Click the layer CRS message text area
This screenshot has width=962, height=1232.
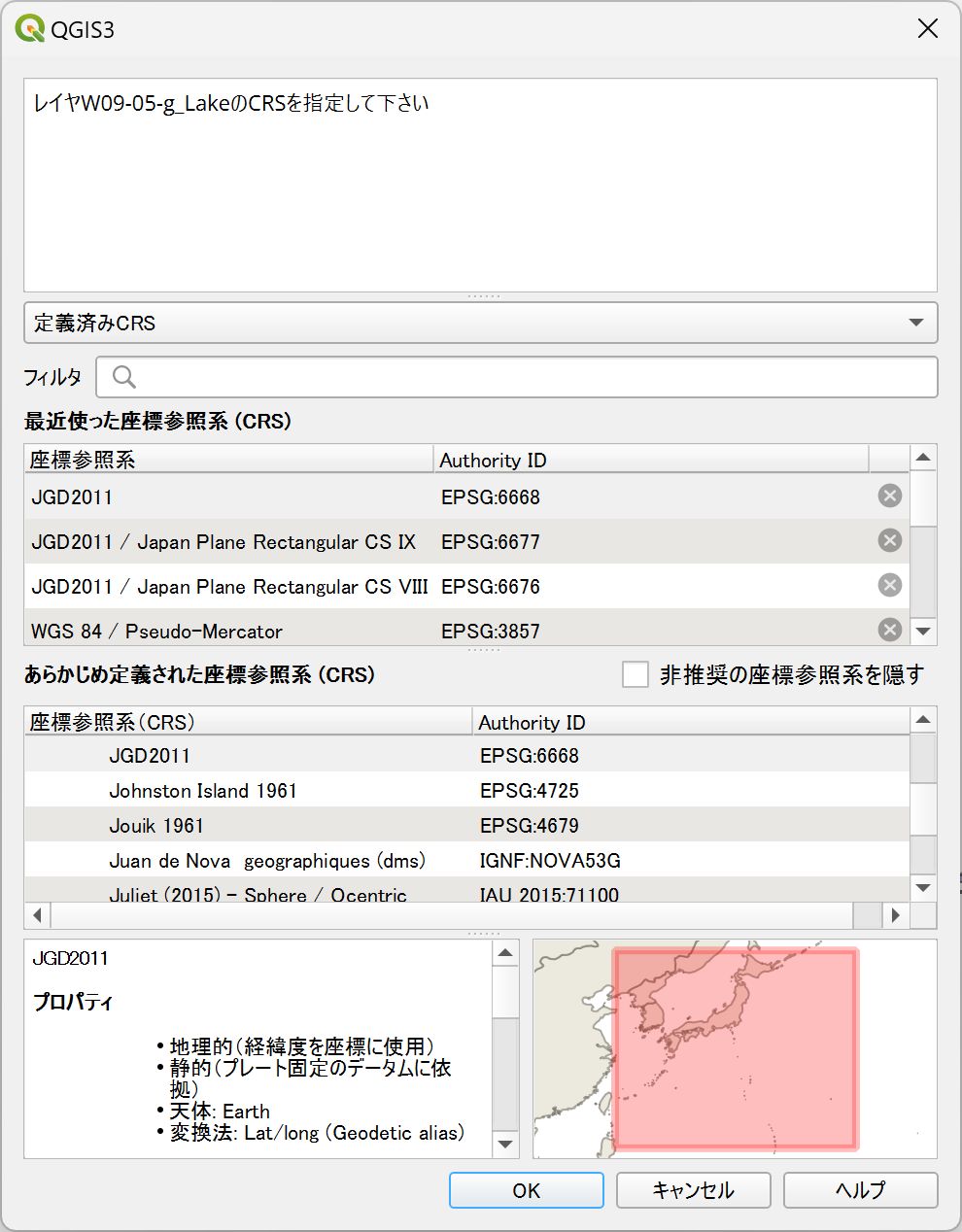point(481,186)
